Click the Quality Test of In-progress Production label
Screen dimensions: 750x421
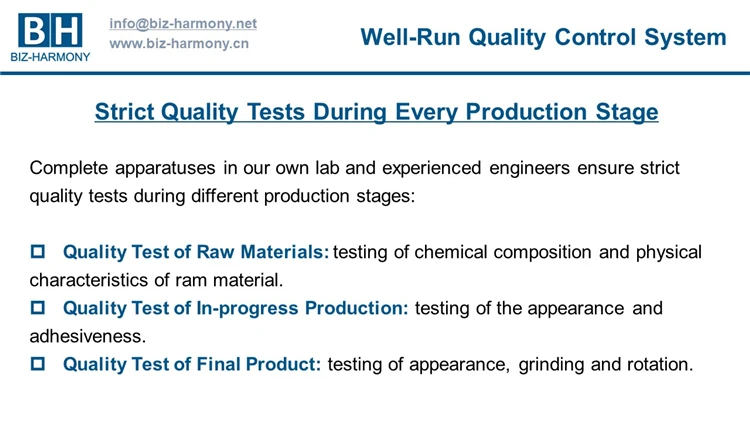[x=236, y=308]
